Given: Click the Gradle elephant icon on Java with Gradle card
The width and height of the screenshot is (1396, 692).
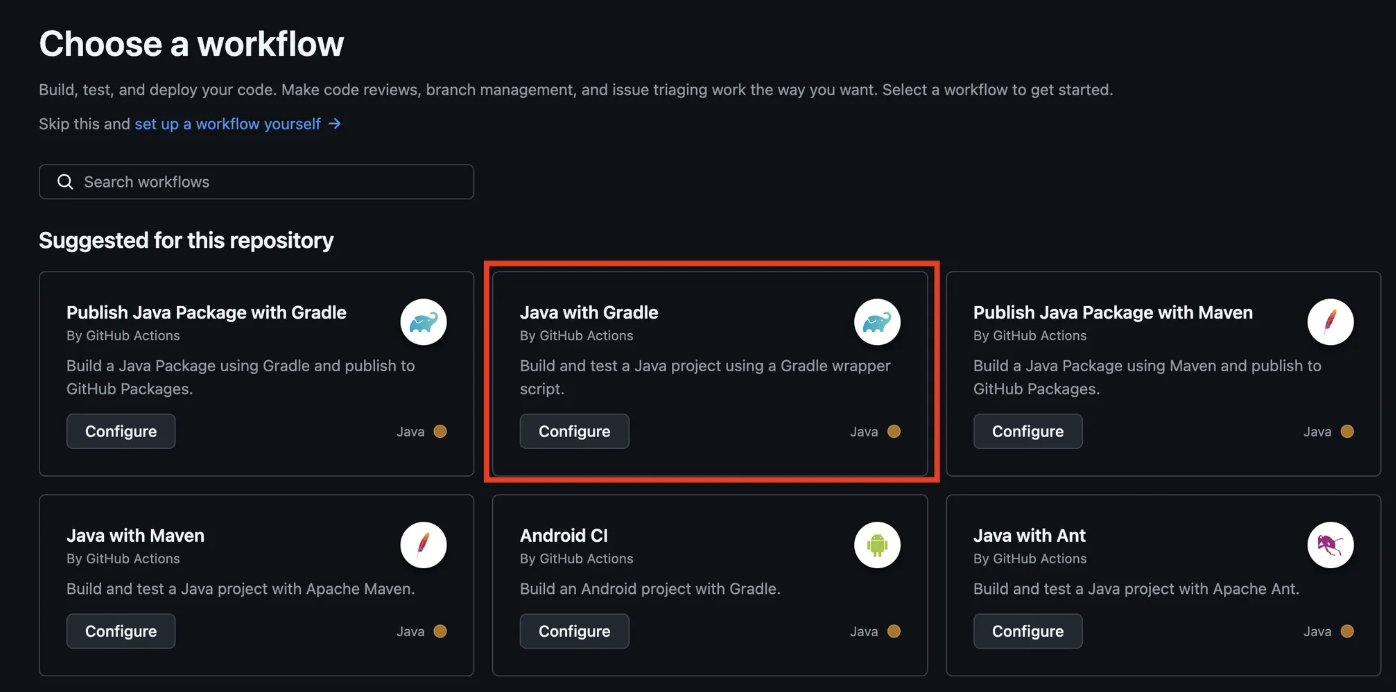Looking at the screenshot, I should [x=877, y=322].
